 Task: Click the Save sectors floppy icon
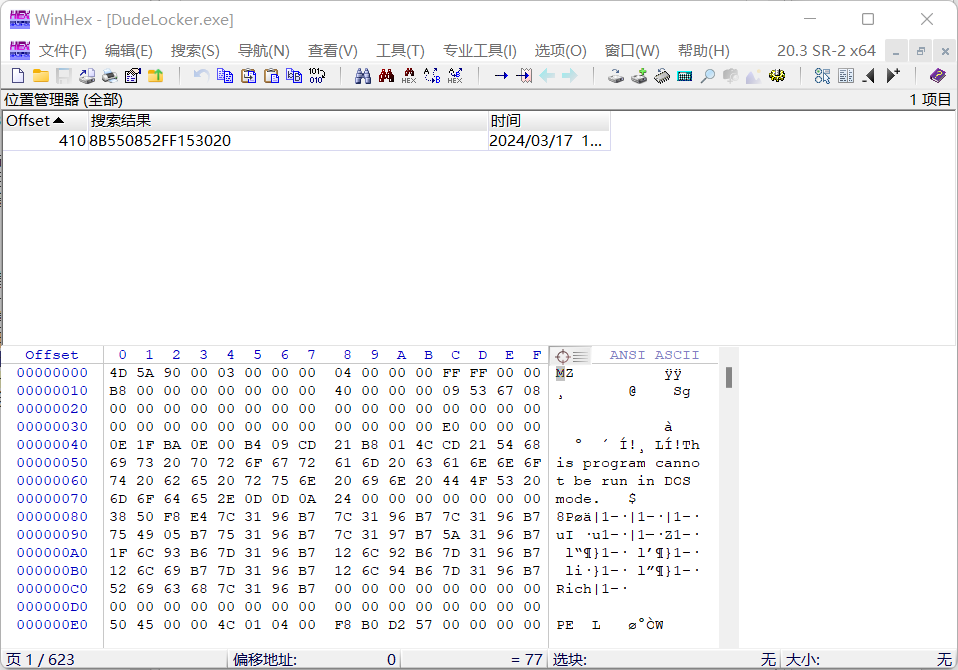click(64, 76)
